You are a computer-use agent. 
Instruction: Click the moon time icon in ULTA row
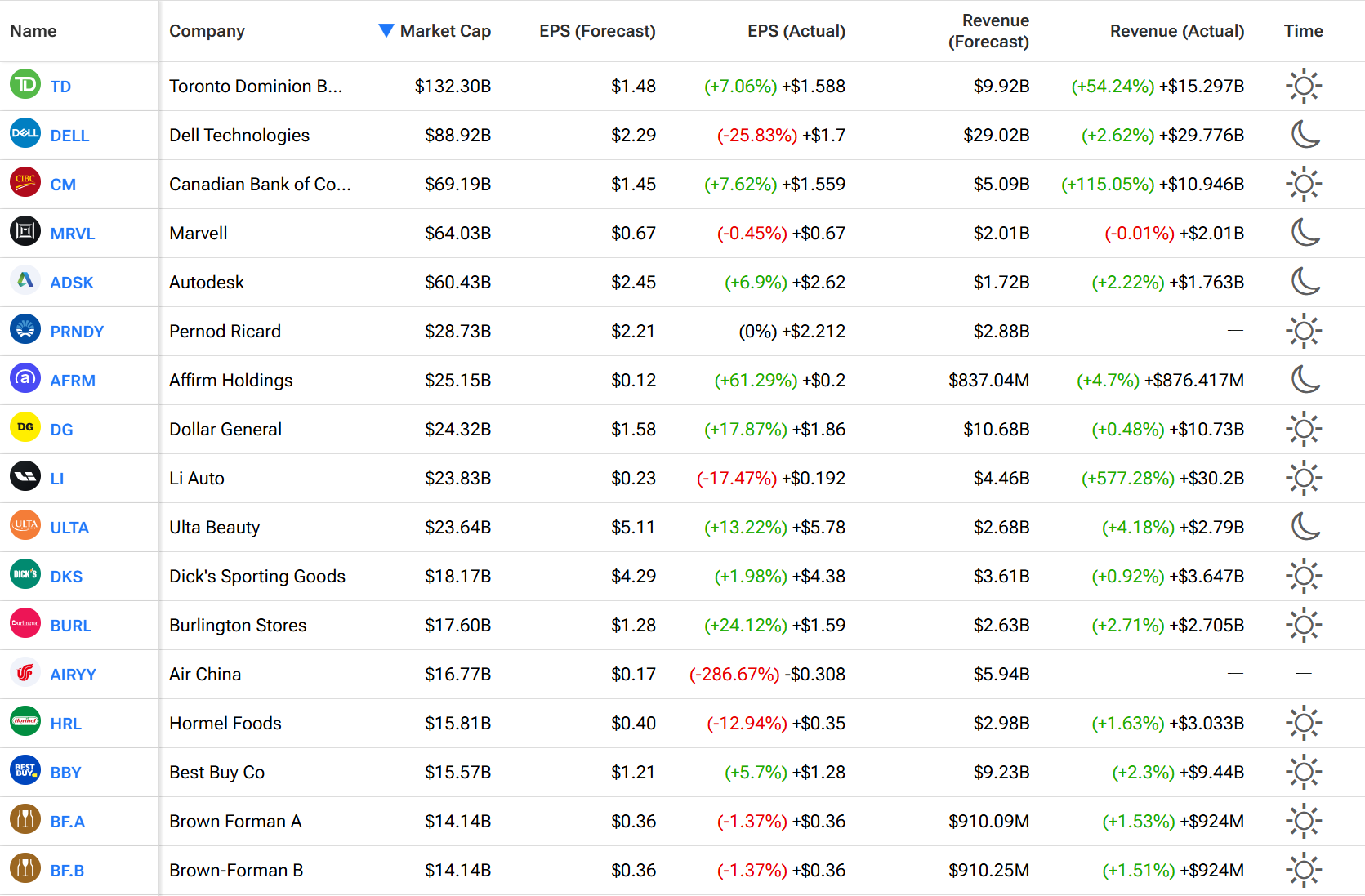[1305, 526]
